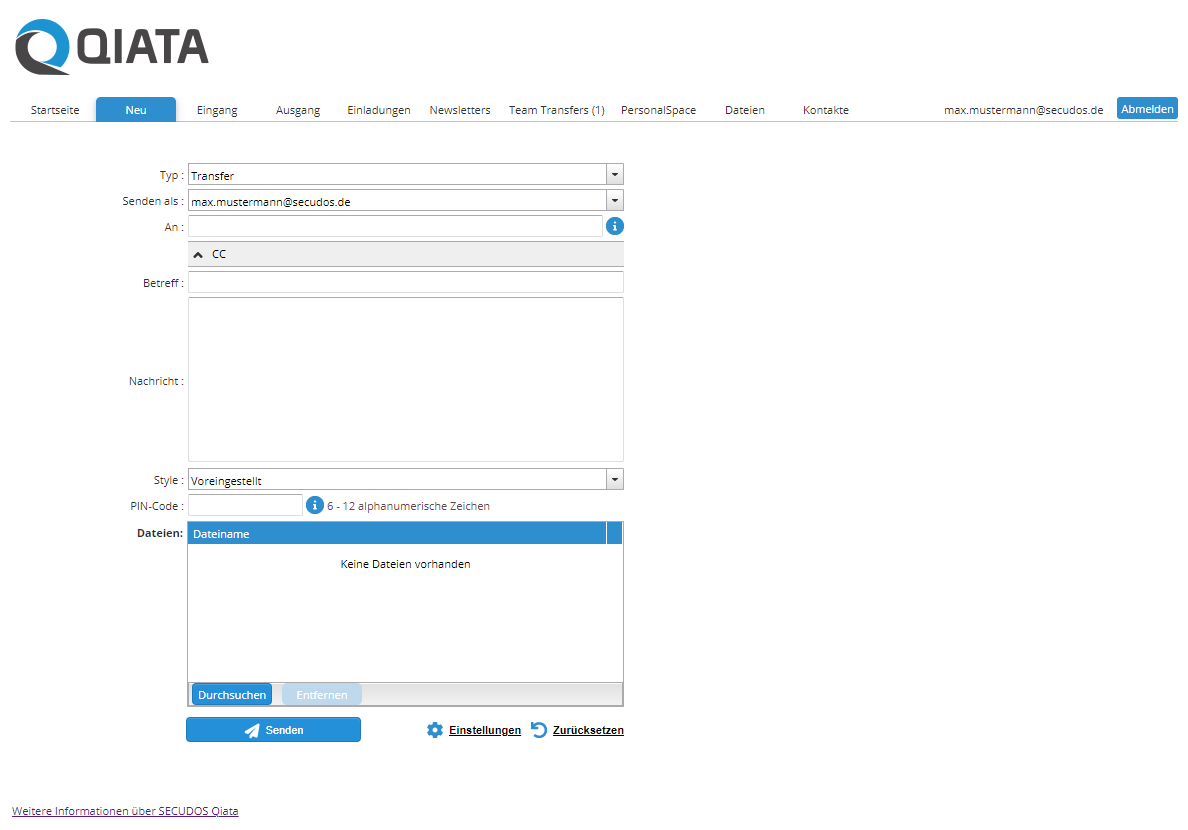Click the gear icon next to Einstellungen
The width and height of the screenshot is (1188, 830).
[x=434, y=729]
